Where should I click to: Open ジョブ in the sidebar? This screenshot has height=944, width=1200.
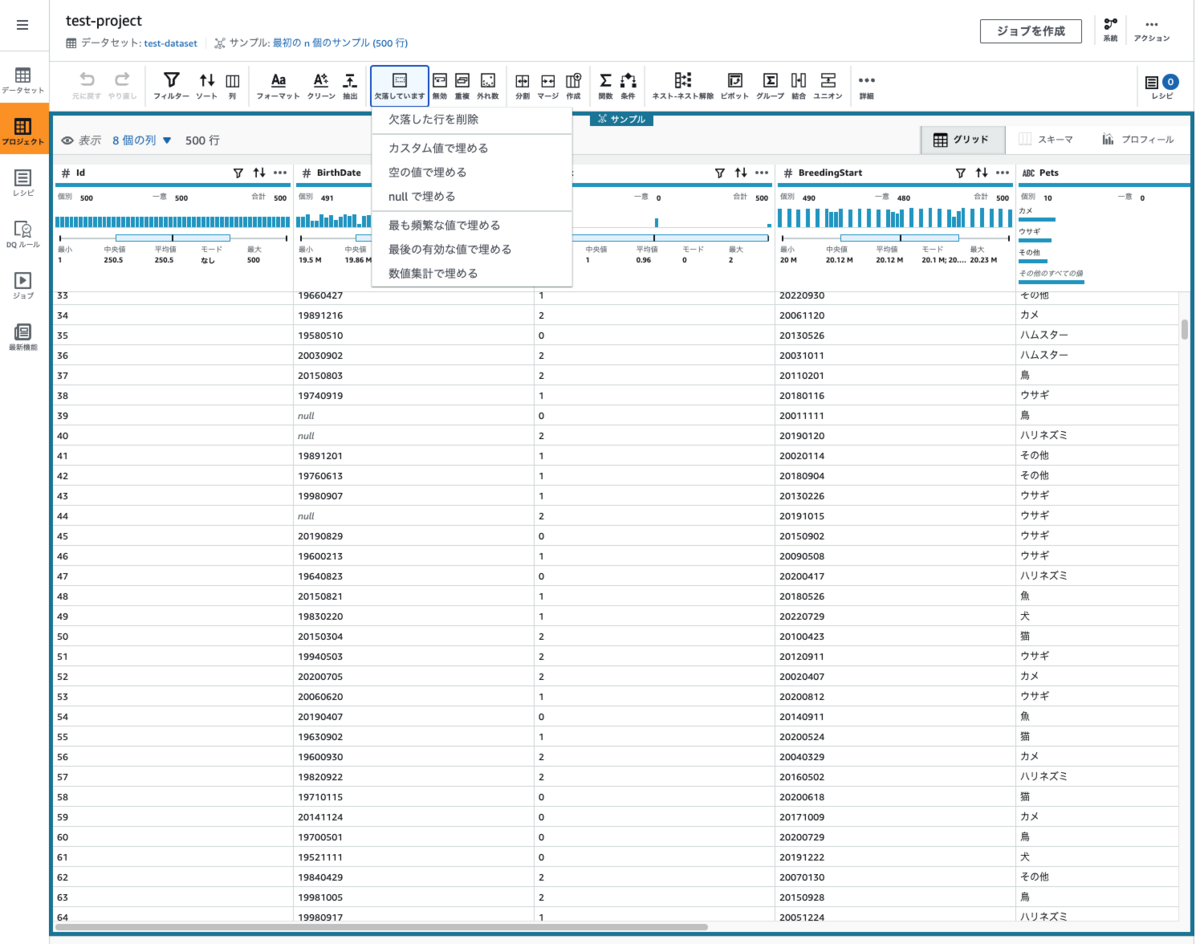(x=23, y=286)
